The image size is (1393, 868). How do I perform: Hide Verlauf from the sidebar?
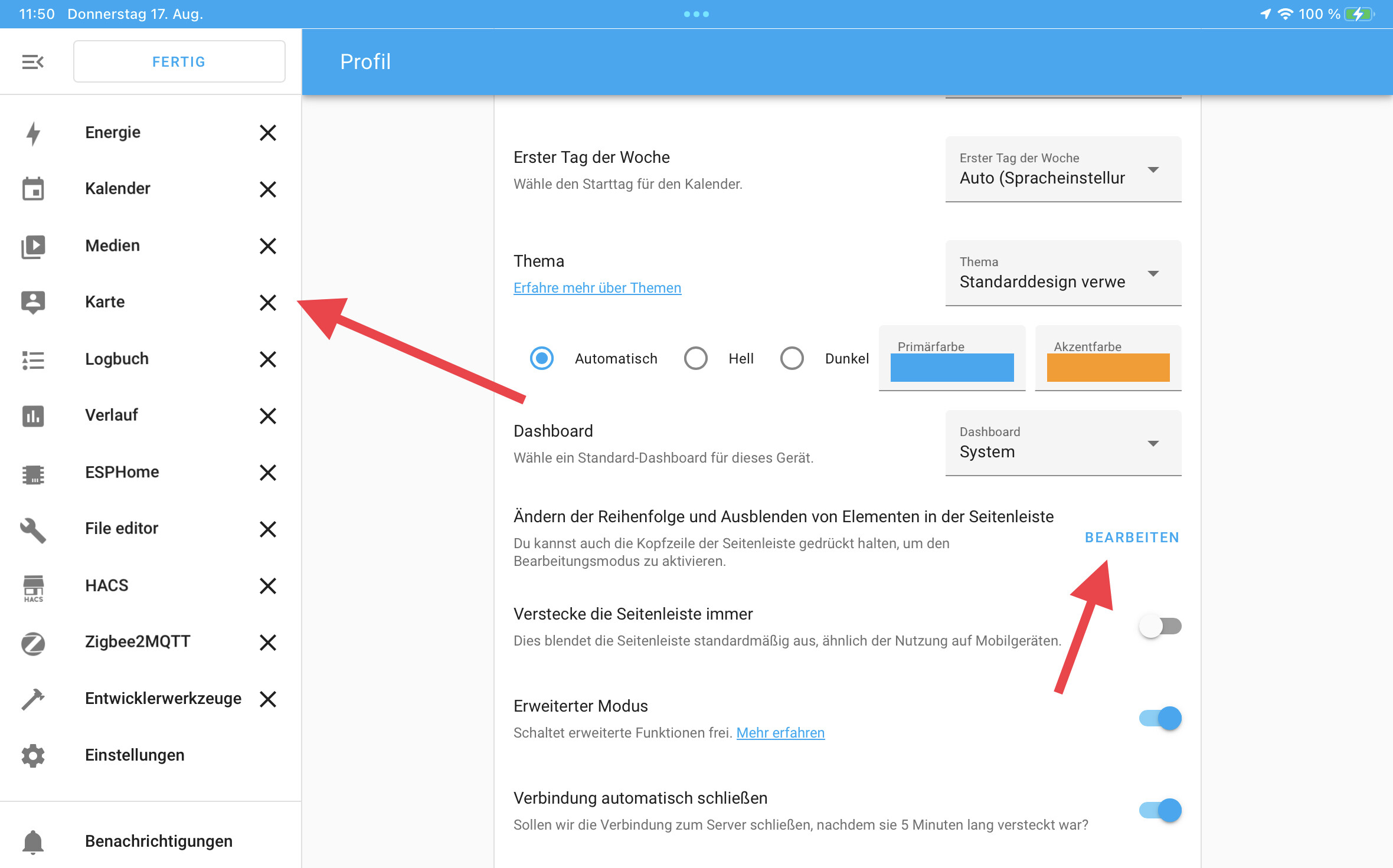(268, 416)
